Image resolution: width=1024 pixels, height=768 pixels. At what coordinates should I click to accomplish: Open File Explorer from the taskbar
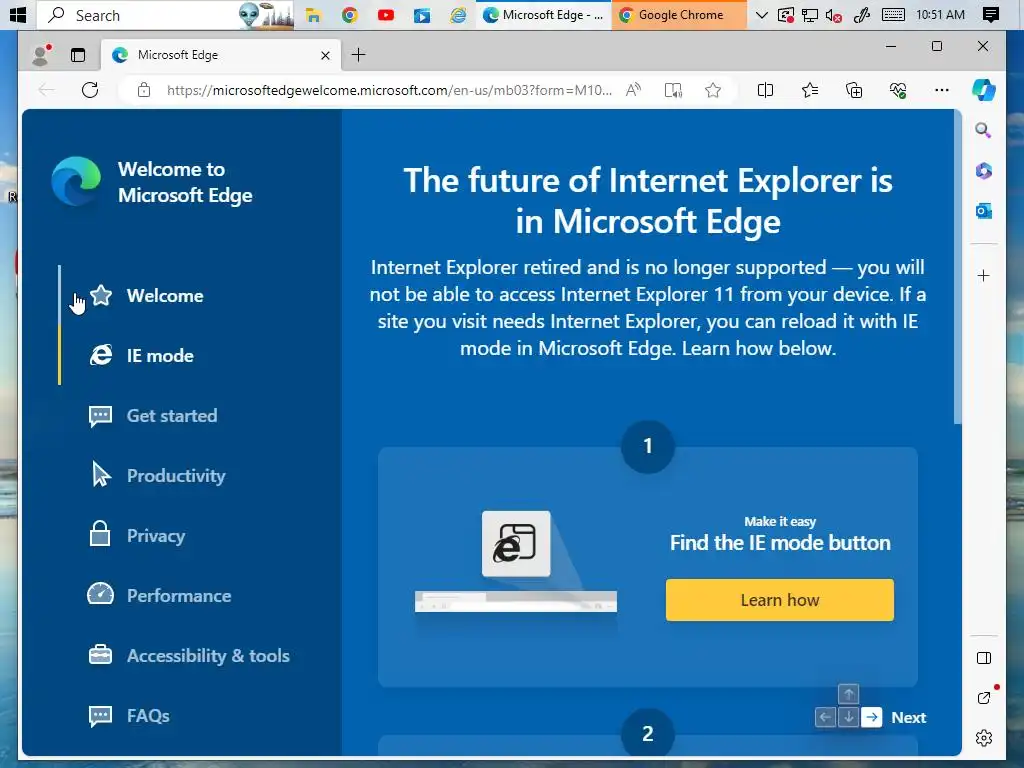pos(313,15)
